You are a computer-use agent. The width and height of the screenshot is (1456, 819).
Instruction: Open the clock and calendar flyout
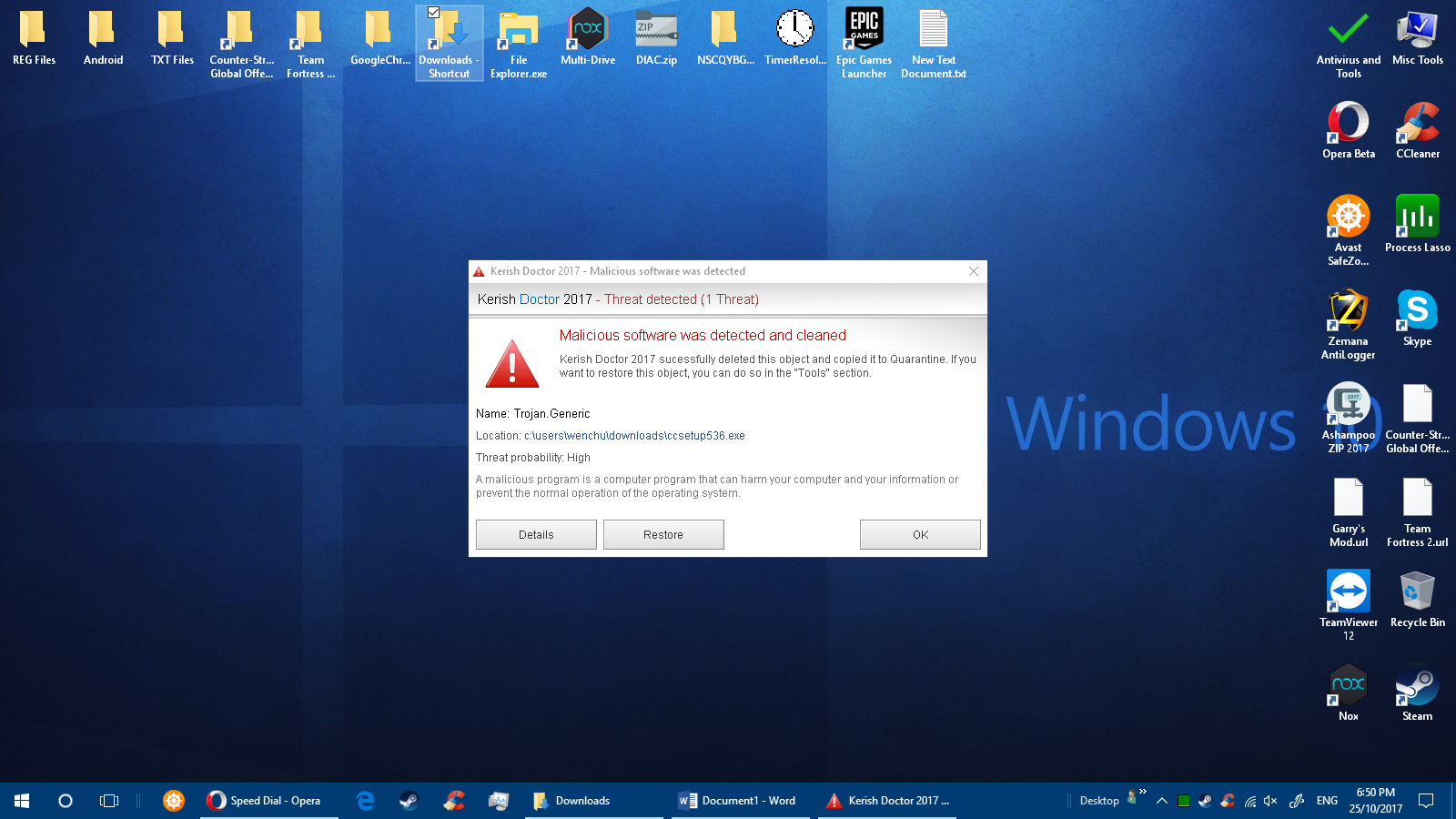point(1376,801)
